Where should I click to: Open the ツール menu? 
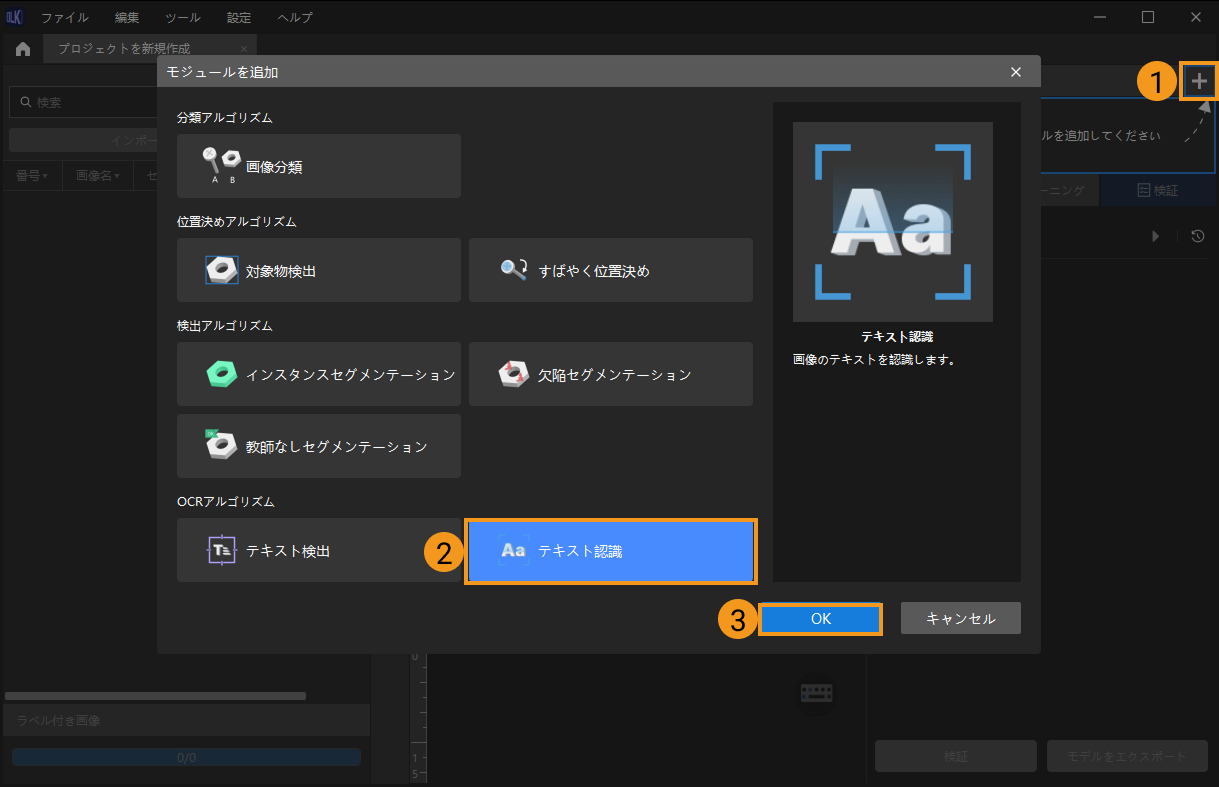point(183,17)
